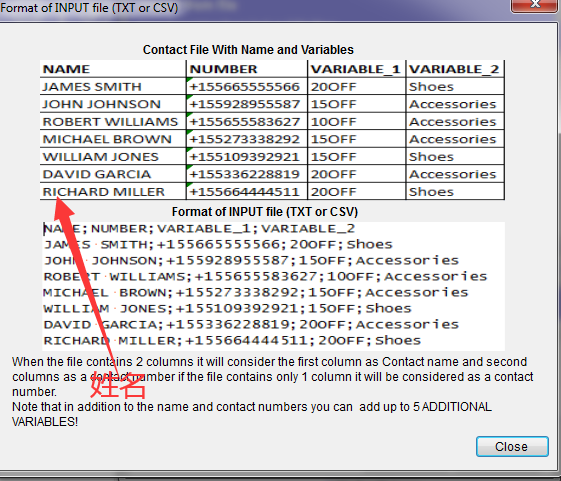Select the NAME header cell in the table
Screen dimensions: 561x481
pos(113,69)
